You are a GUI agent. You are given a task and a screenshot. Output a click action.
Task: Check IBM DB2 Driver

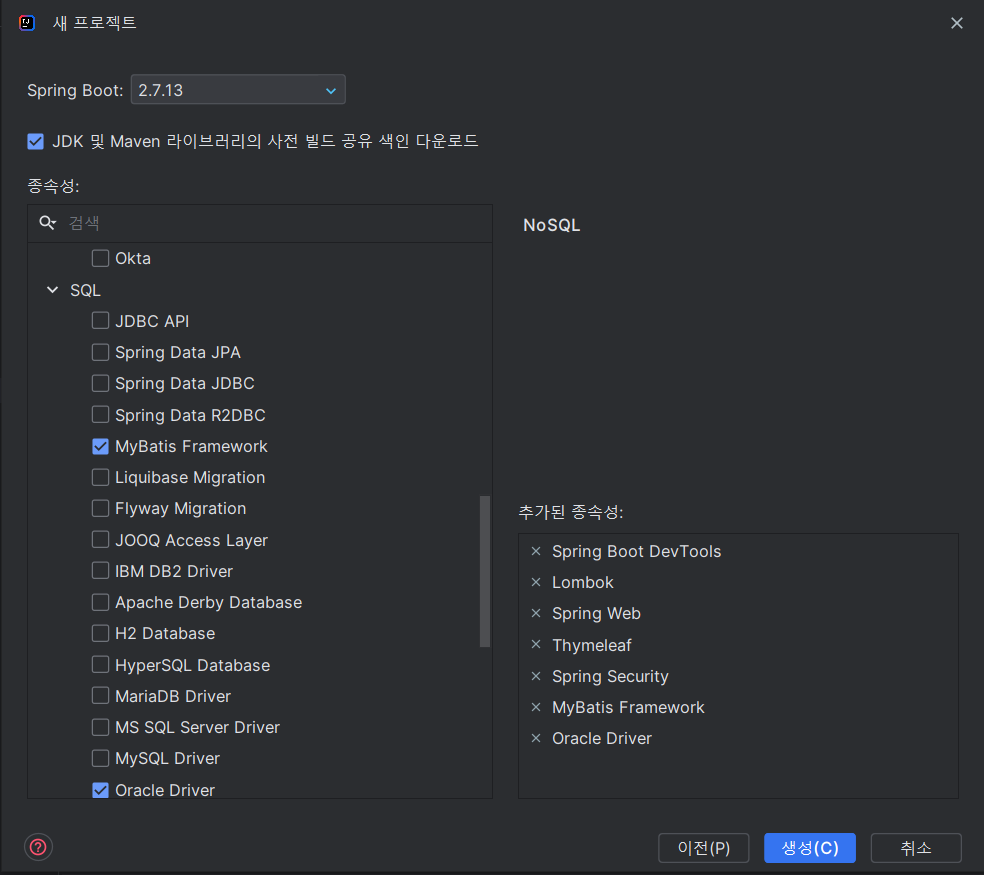pos(100,571)
